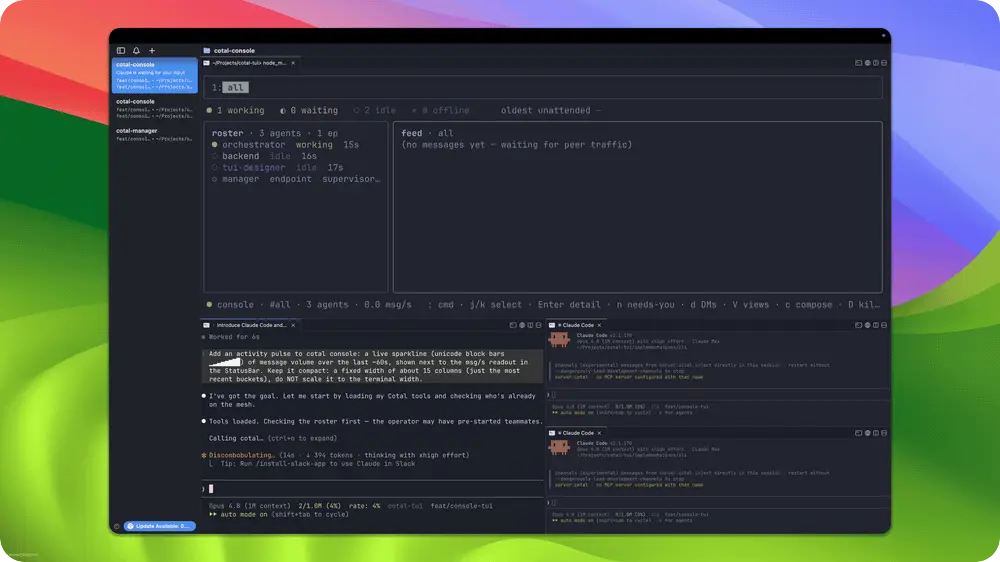The height and width of the screenshot is (562, 1000).
Task: Select the orchestrator row in roster
Action: point(295,145)
